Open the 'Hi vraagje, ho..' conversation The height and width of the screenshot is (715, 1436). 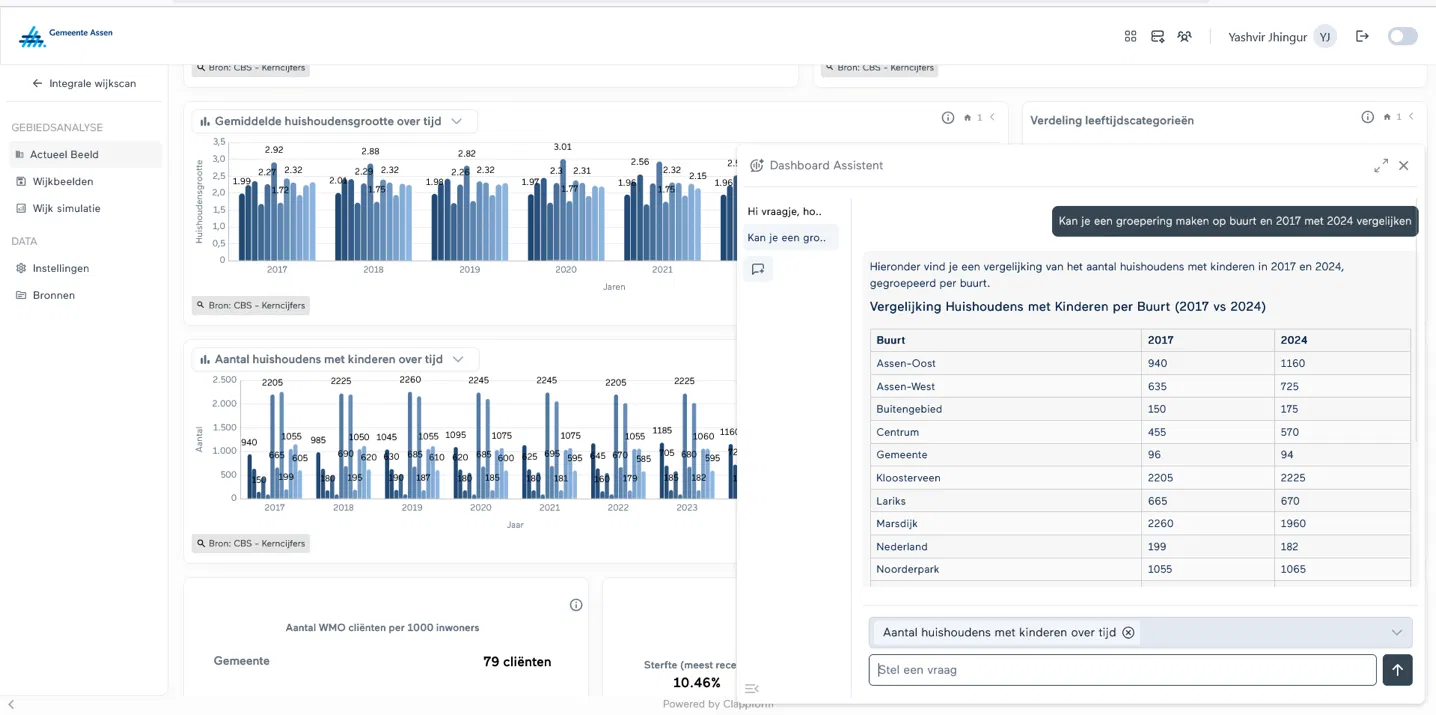coord(784,212)
